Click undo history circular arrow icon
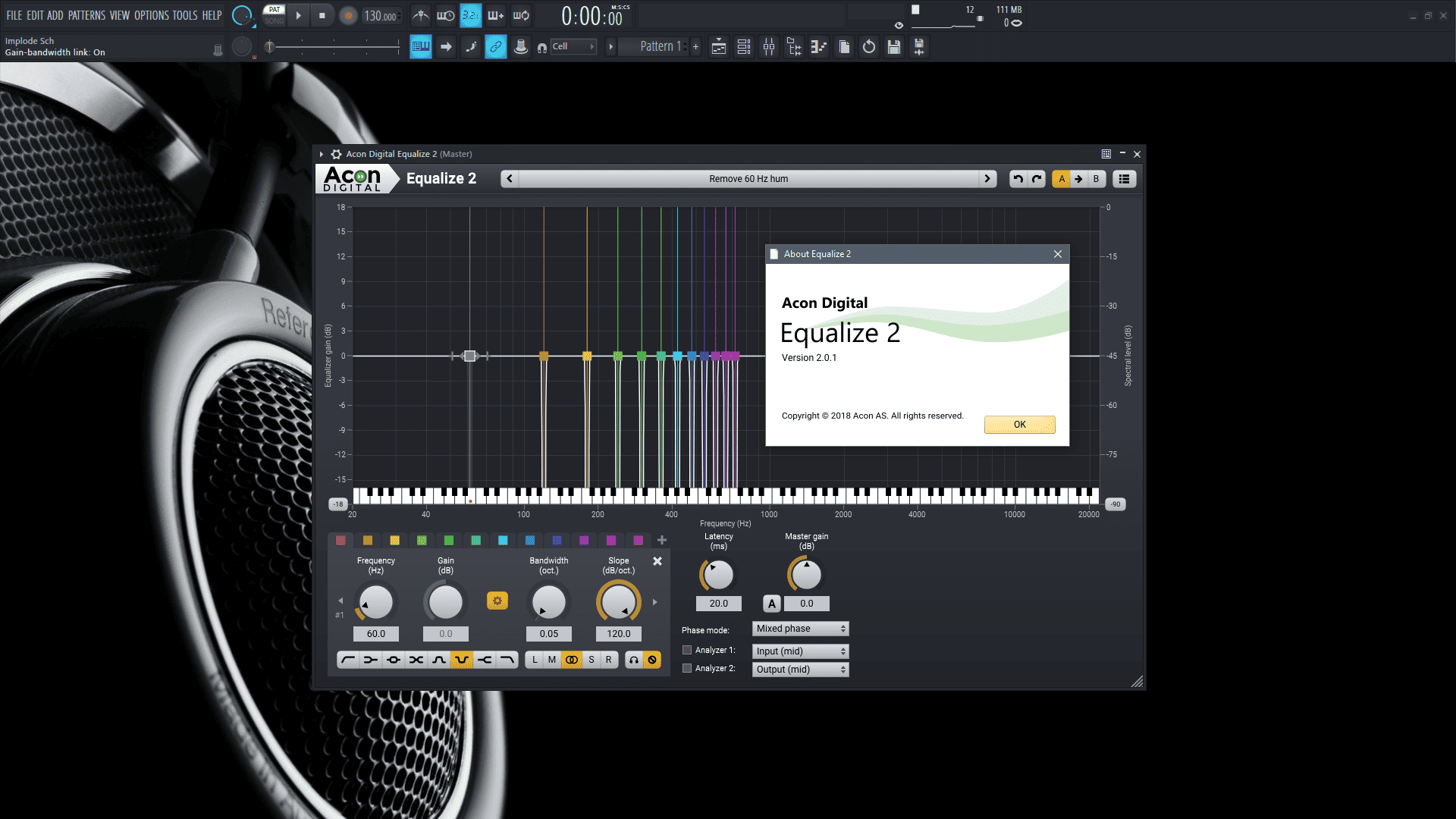Viewport: 1456px width, 819px height. point(869,47)
